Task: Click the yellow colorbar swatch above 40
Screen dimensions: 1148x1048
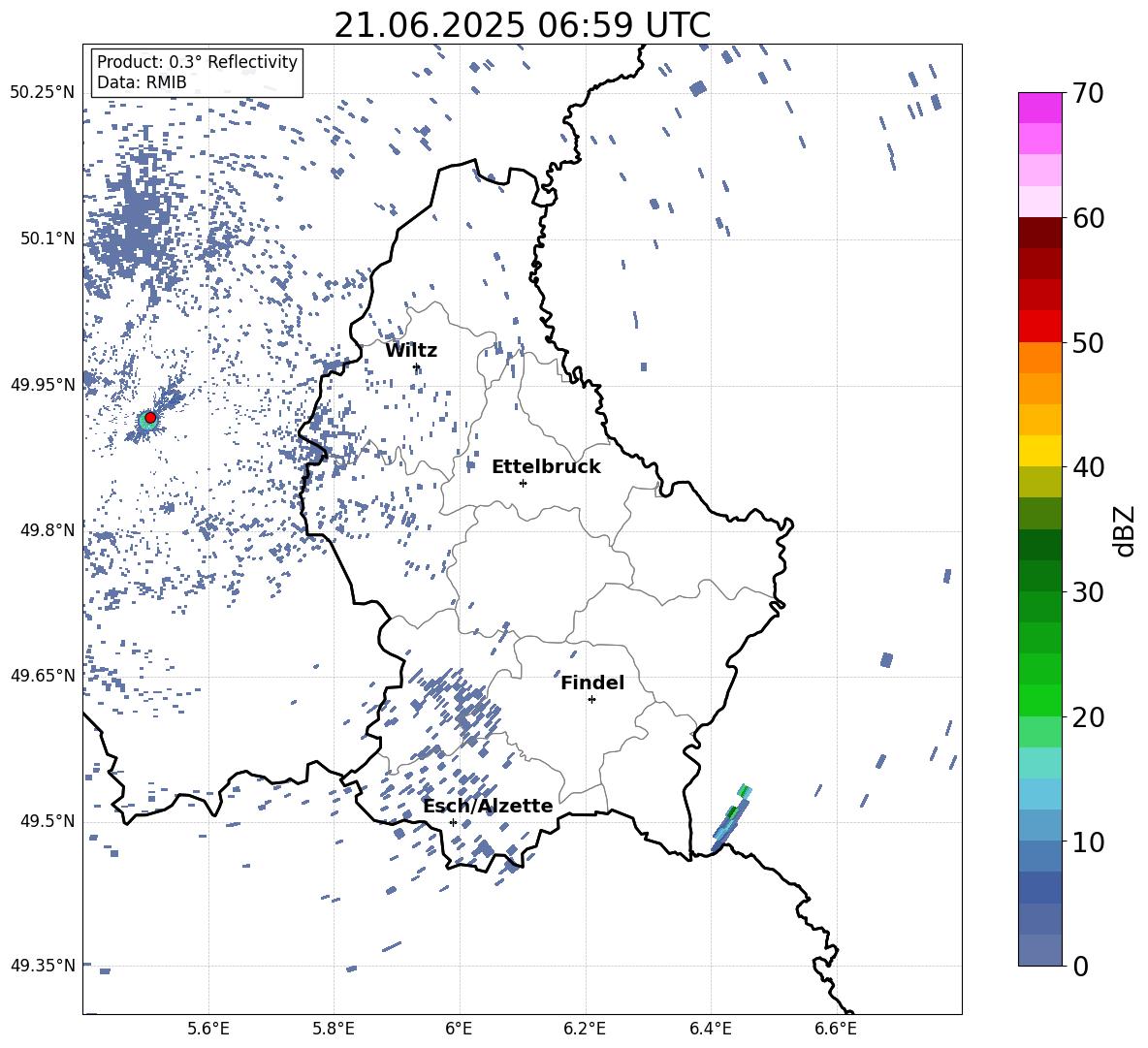Action: point(1039,451)
